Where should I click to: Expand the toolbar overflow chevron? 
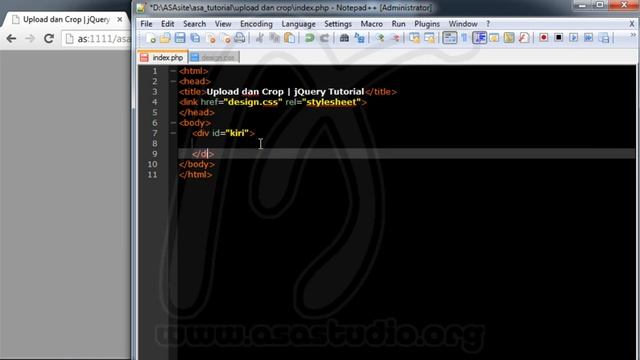(633, 35)
